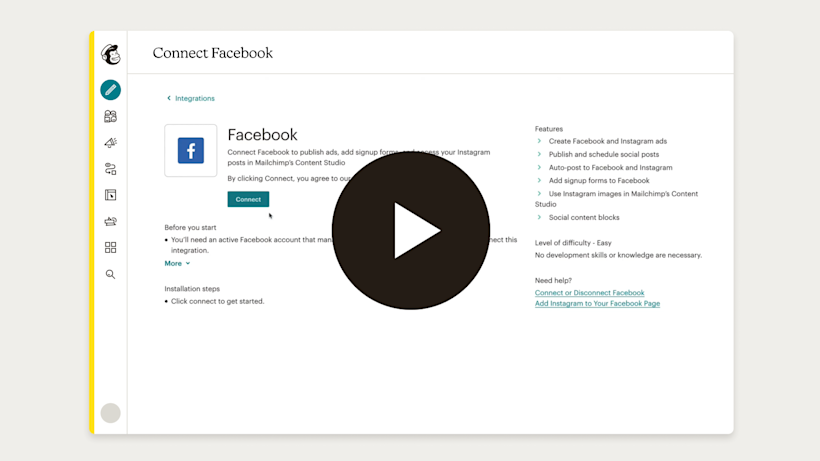This screenshot has width=820, height=461.
Task: Open the Website sidebar icon
Action: tap(111, 195)
